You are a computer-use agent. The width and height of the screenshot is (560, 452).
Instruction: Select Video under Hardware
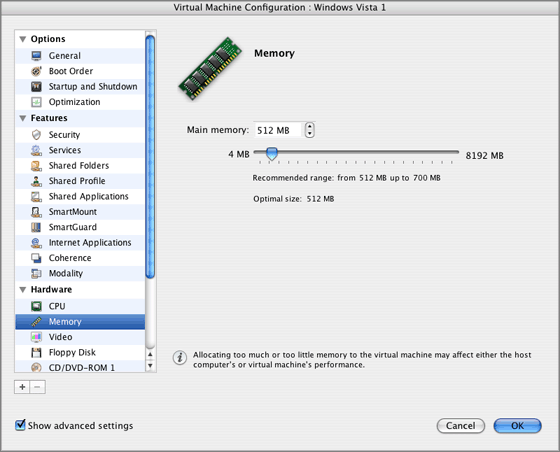click(x=80, y=337)
